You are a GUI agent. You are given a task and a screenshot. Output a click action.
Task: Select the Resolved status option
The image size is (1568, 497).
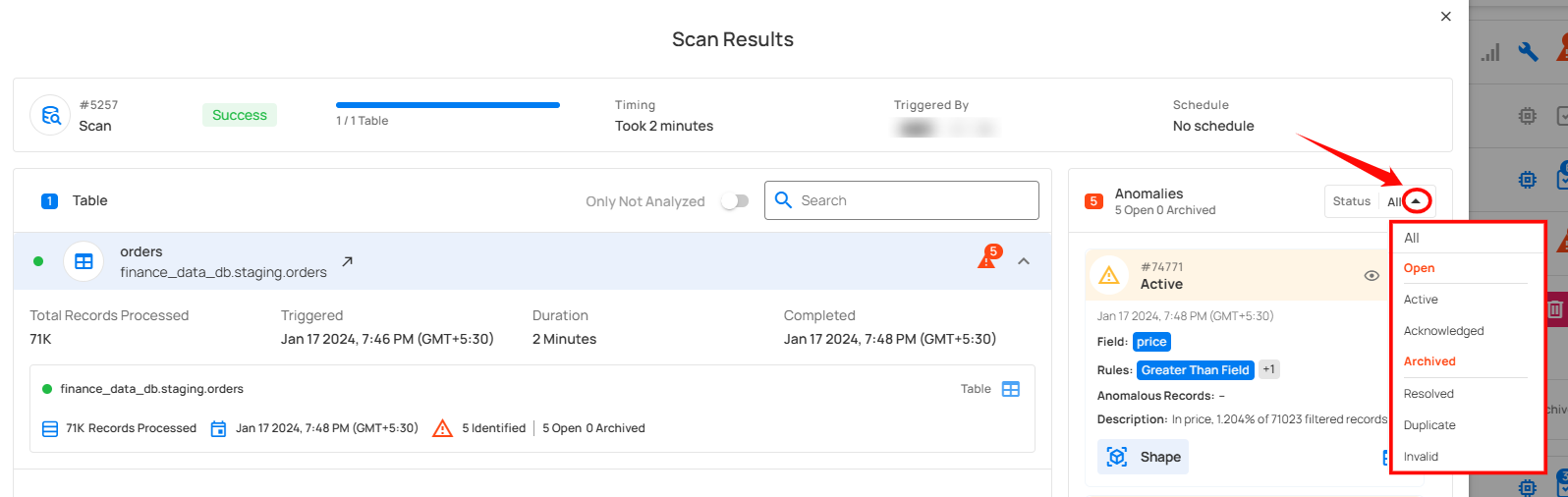click(x=1428, y=394)
